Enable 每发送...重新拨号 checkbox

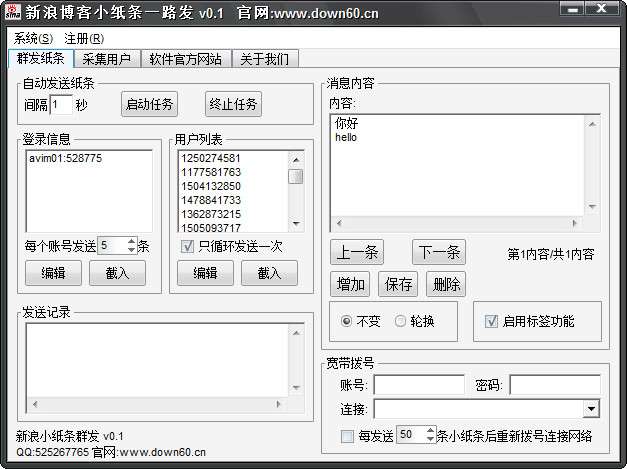347,436
